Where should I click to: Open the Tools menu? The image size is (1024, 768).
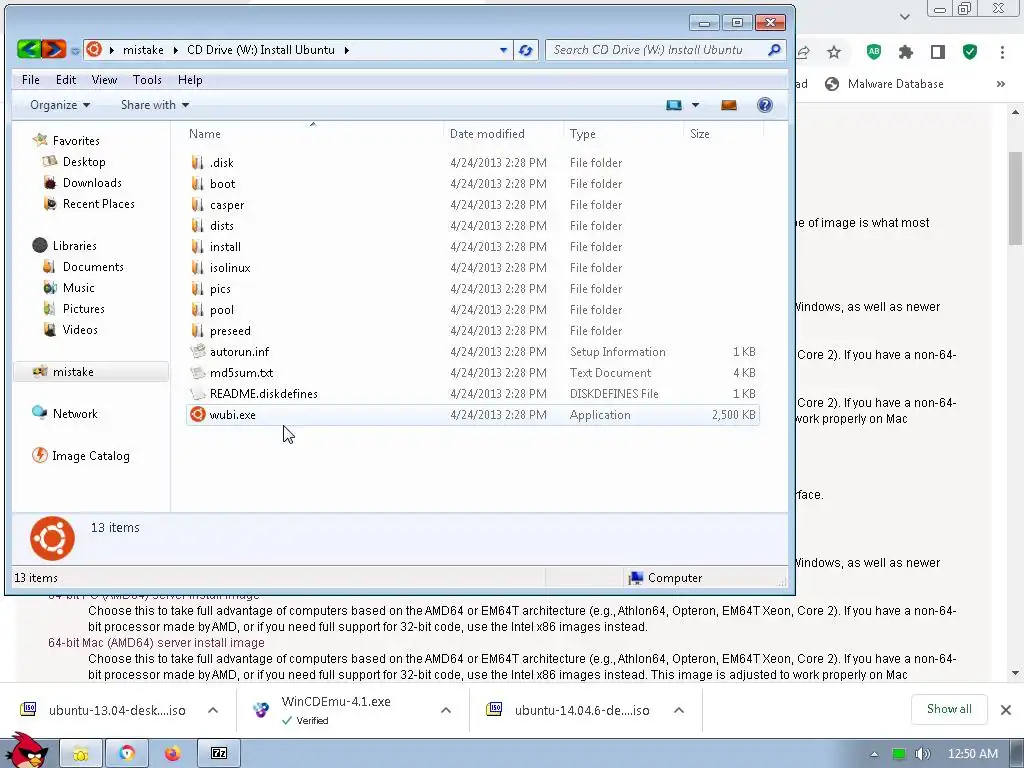[x=147, y=80]
